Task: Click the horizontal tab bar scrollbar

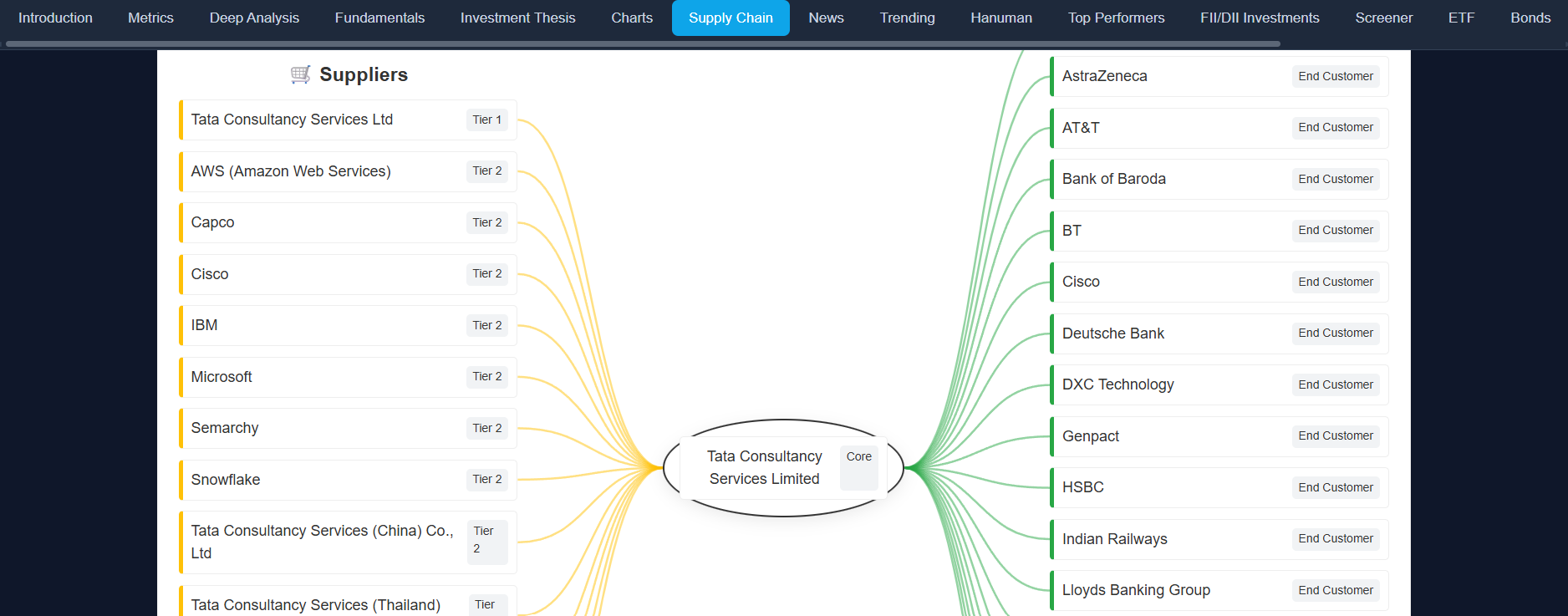Action: (644, 43)
